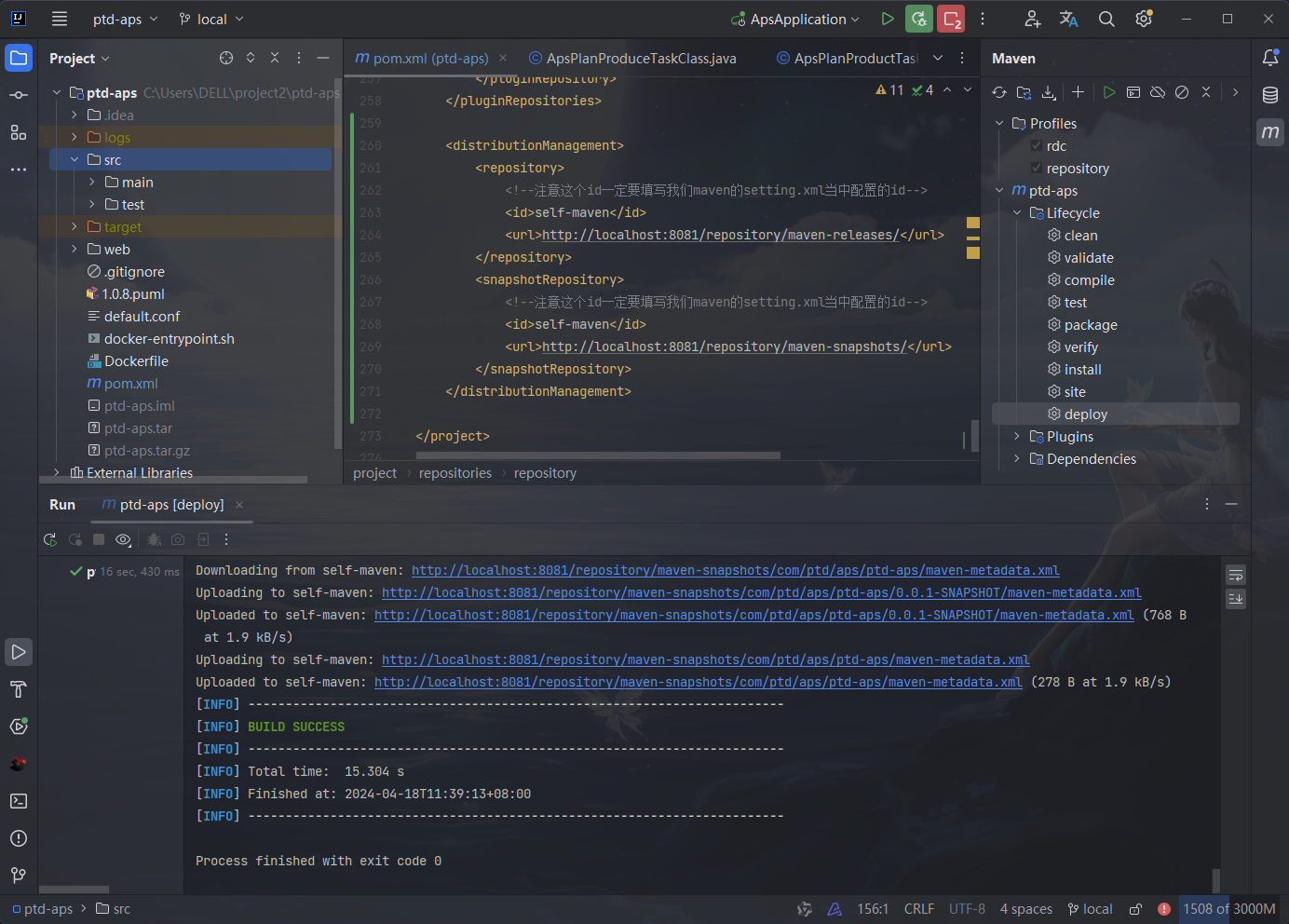Click the repositories breadcrumb item
The width and height of the screenshot is (1289, 924).
pyautogui.click(x=455, y=473)
